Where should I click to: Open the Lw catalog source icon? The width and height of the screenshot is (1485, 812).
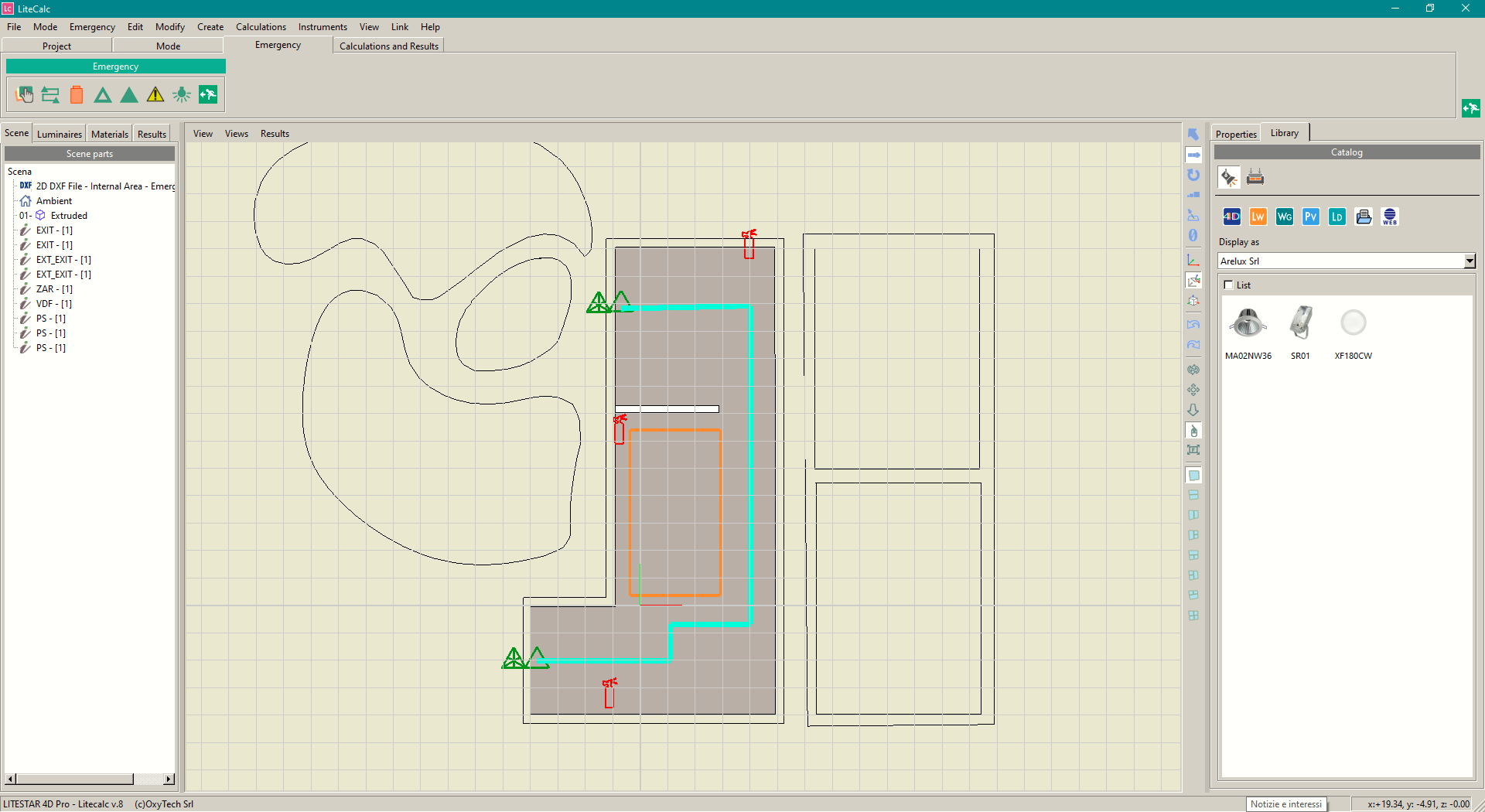(x=1258, y=217)
